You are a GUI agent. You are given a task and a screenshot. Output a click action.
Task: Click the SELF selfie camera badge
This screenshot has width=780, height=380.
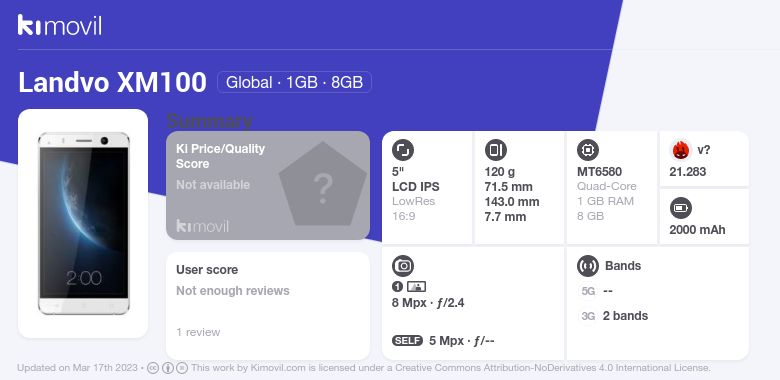(x=407, y=341)
